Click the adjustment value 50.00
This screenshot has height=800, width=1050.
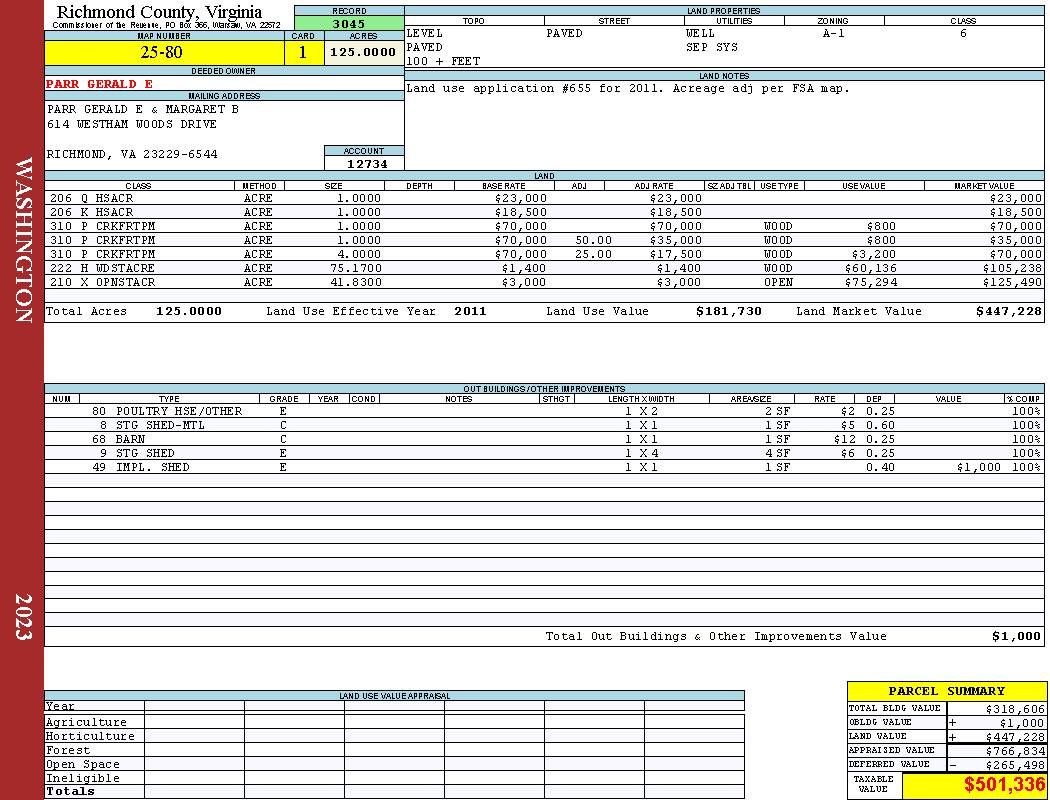(x=594, y=240)
